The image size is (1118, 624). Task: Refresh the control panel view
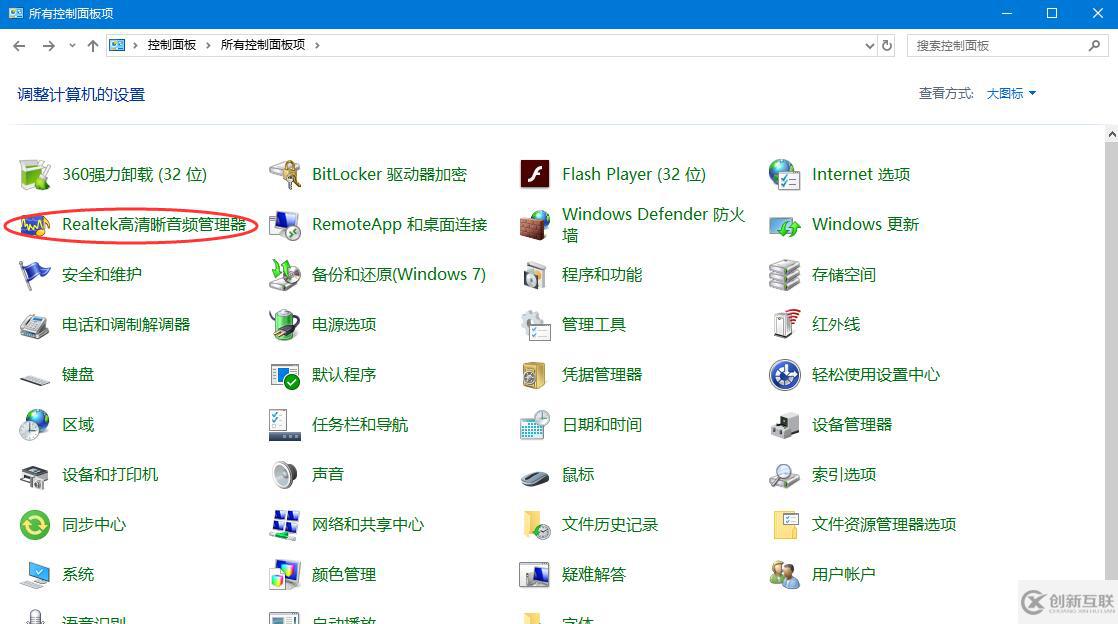pos(887,46)
